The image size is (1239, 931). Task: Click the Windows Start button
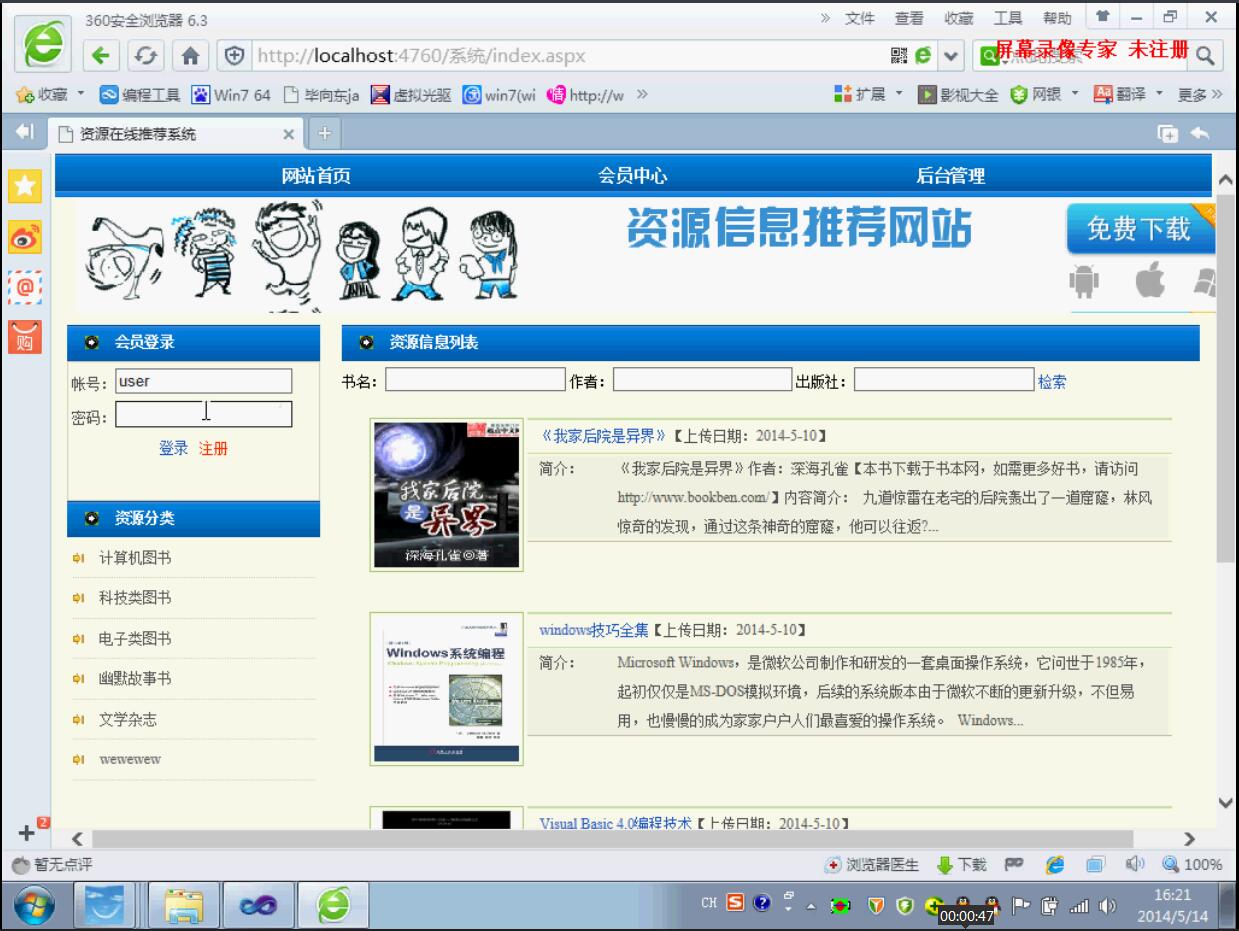point(35,905)
